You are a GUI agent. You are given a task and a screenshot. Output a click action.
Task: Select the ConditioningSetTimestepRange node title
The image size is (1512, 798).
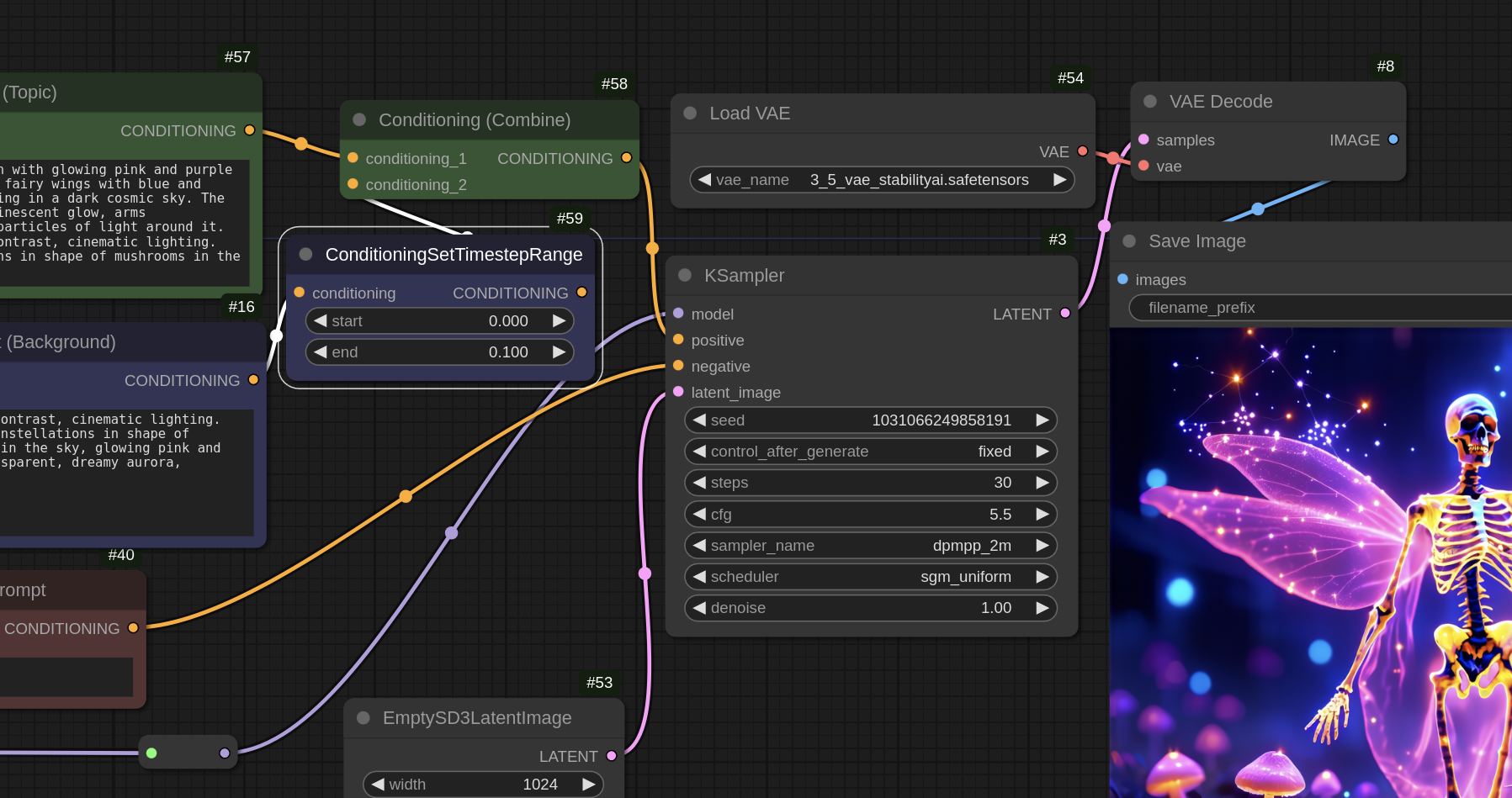(x=454, y=255)
